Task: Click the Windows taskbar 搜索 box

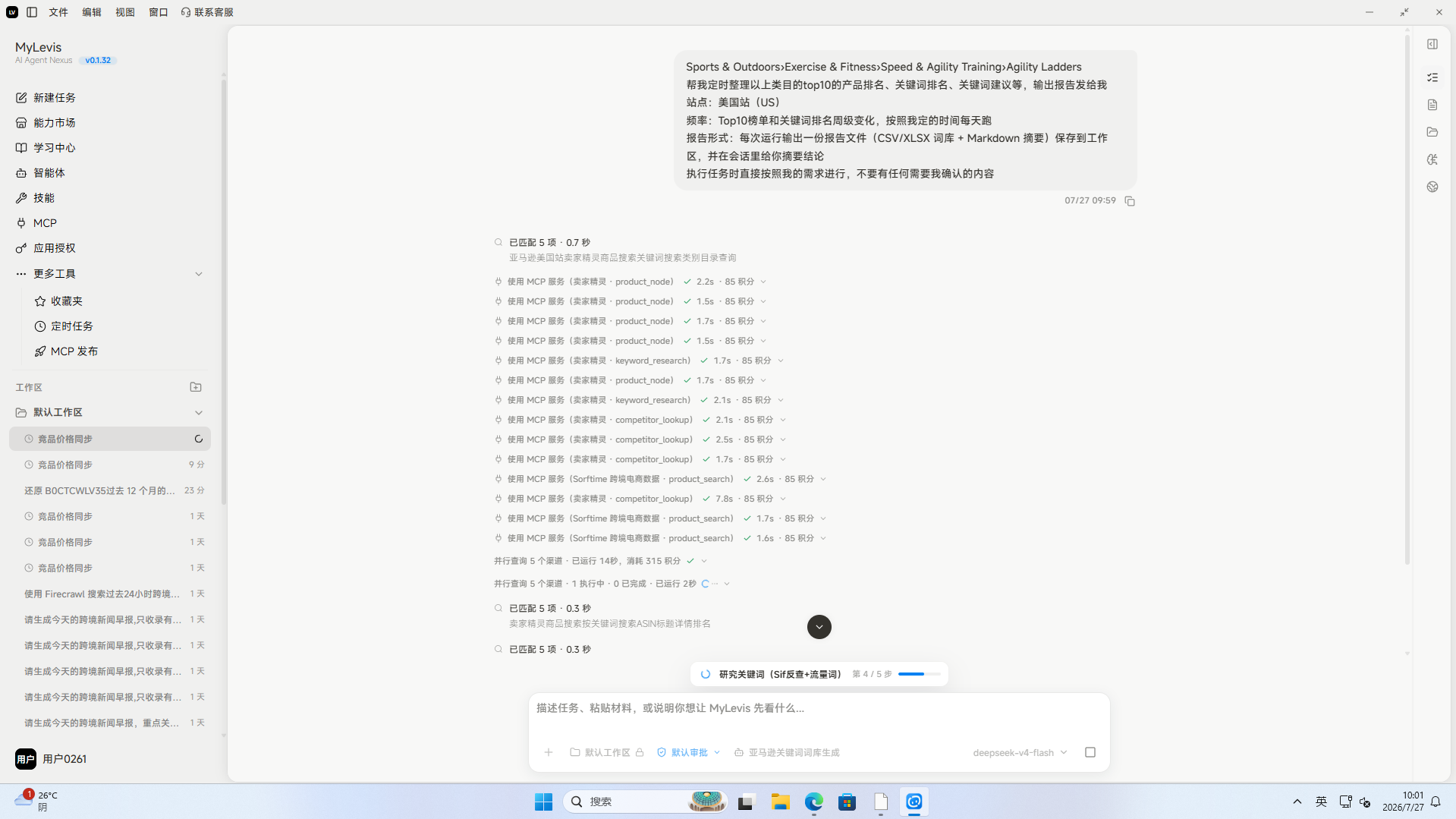Action: [645, 802]
